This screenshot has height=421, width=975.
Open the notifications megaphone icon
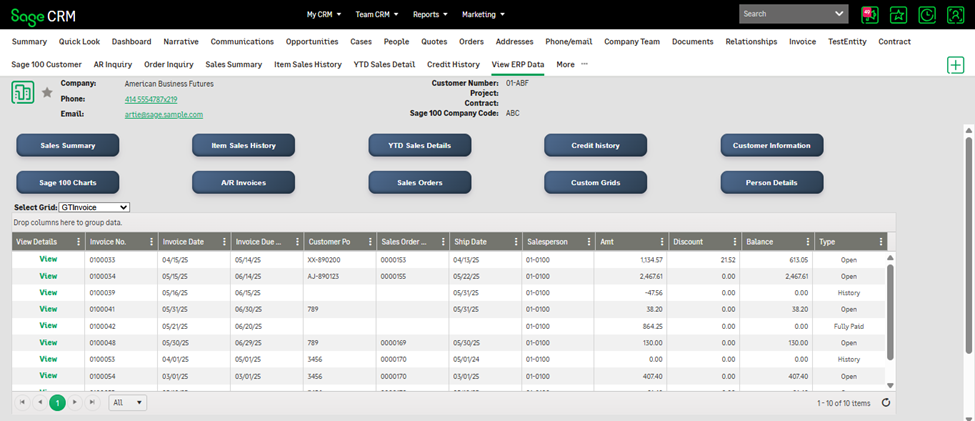(869, 14)
